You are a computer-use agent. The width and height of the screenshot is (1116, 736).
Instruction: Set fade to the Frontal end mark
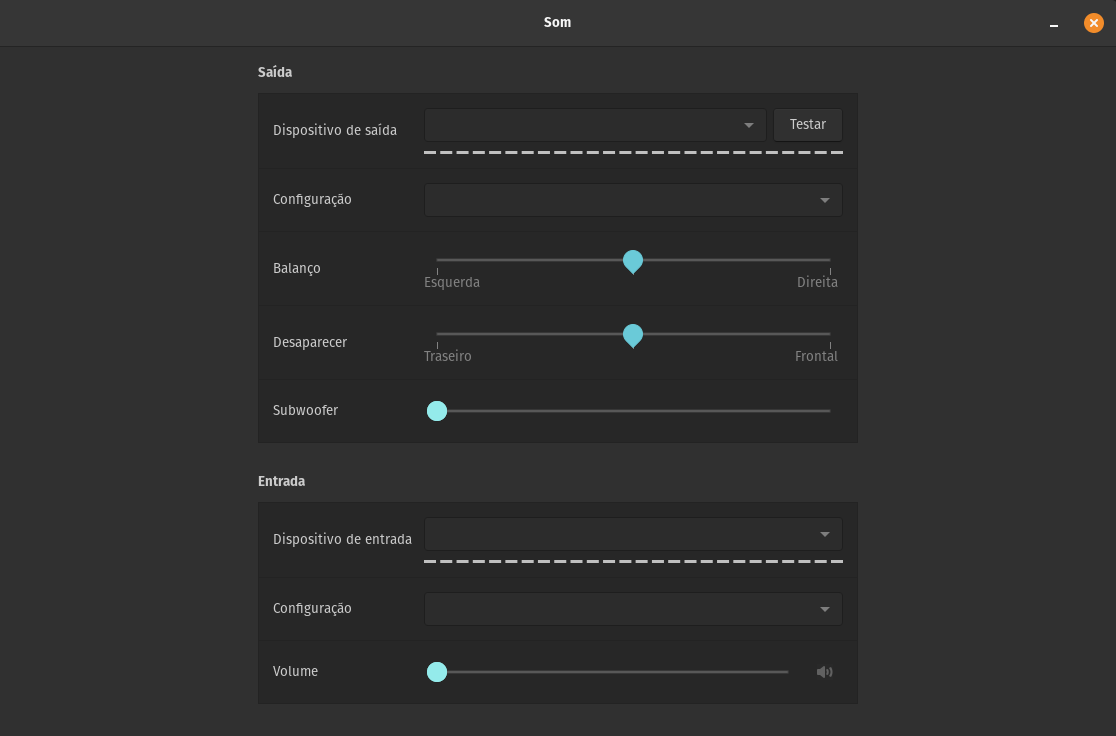point(830,334)
